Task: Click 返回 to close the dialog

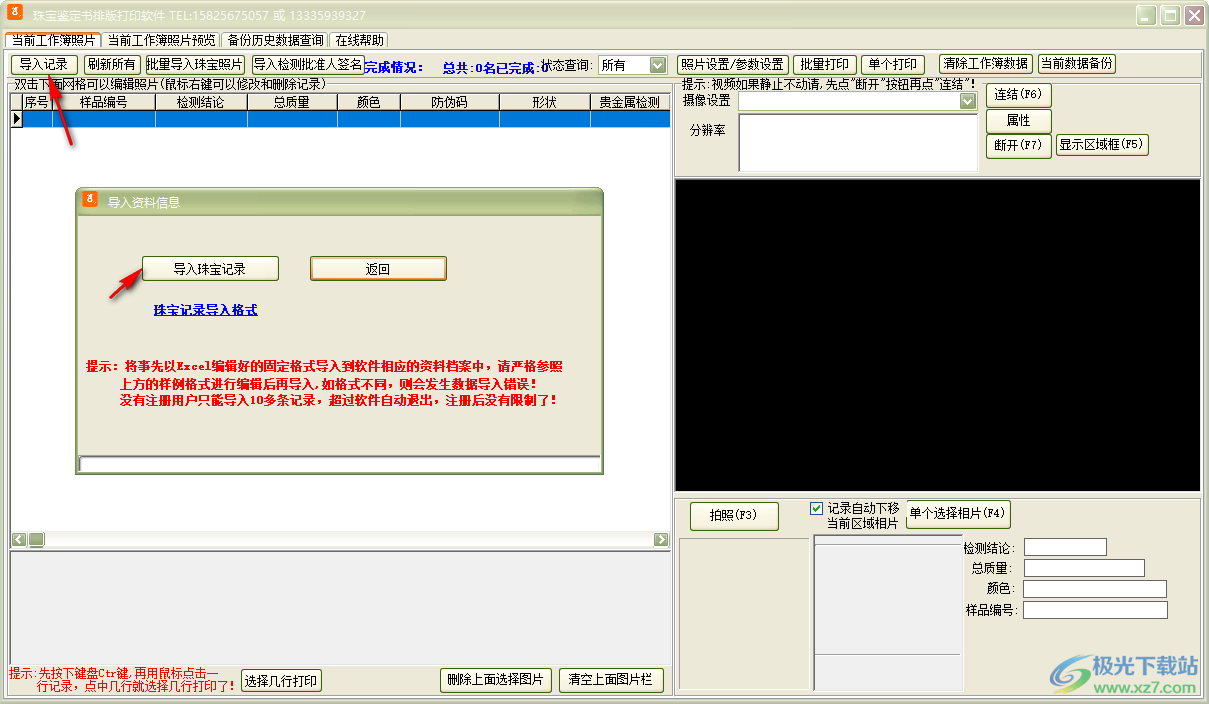Action: coord(378,268)
